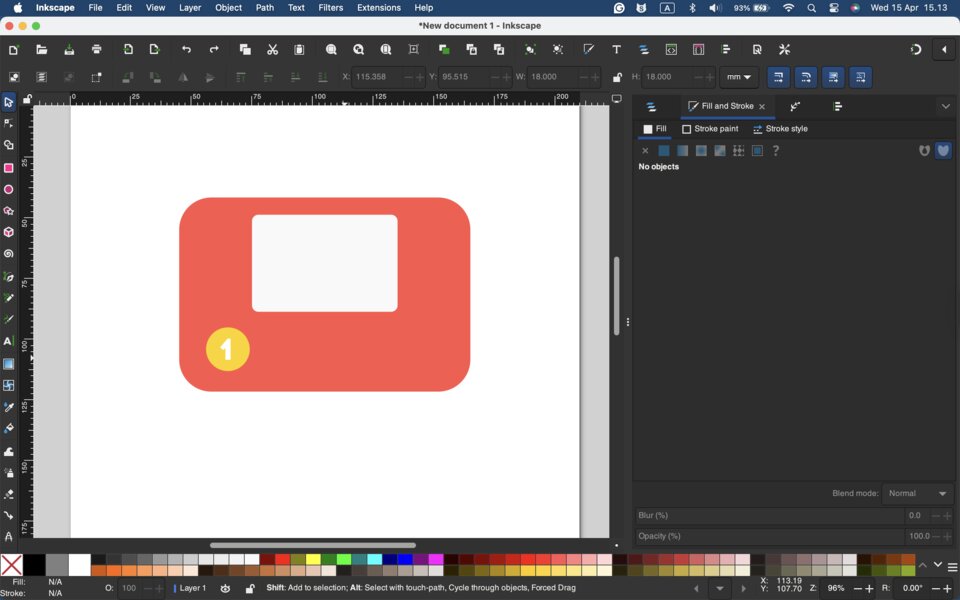Select the Ellipse/Circle tool
The image size is (960, 600).
[9, 190]
